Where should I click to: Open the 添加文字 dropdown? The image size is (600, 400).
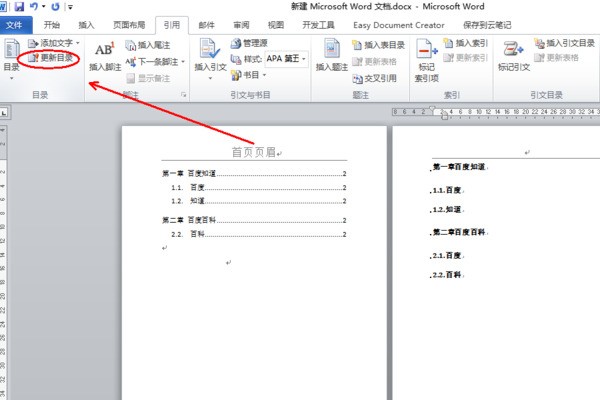54,43
